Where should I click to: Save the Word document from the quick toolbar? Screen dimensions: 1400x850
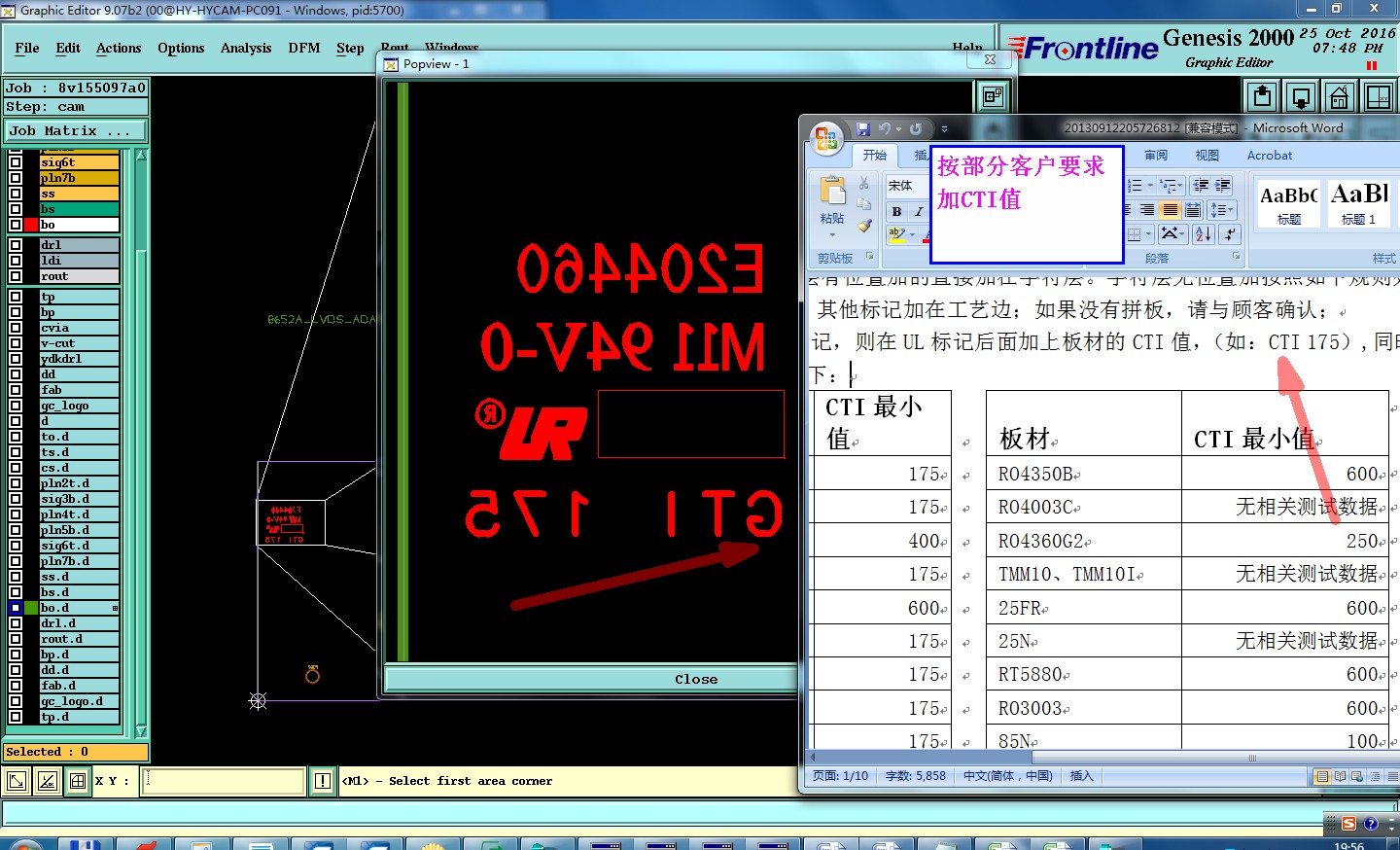863,128
